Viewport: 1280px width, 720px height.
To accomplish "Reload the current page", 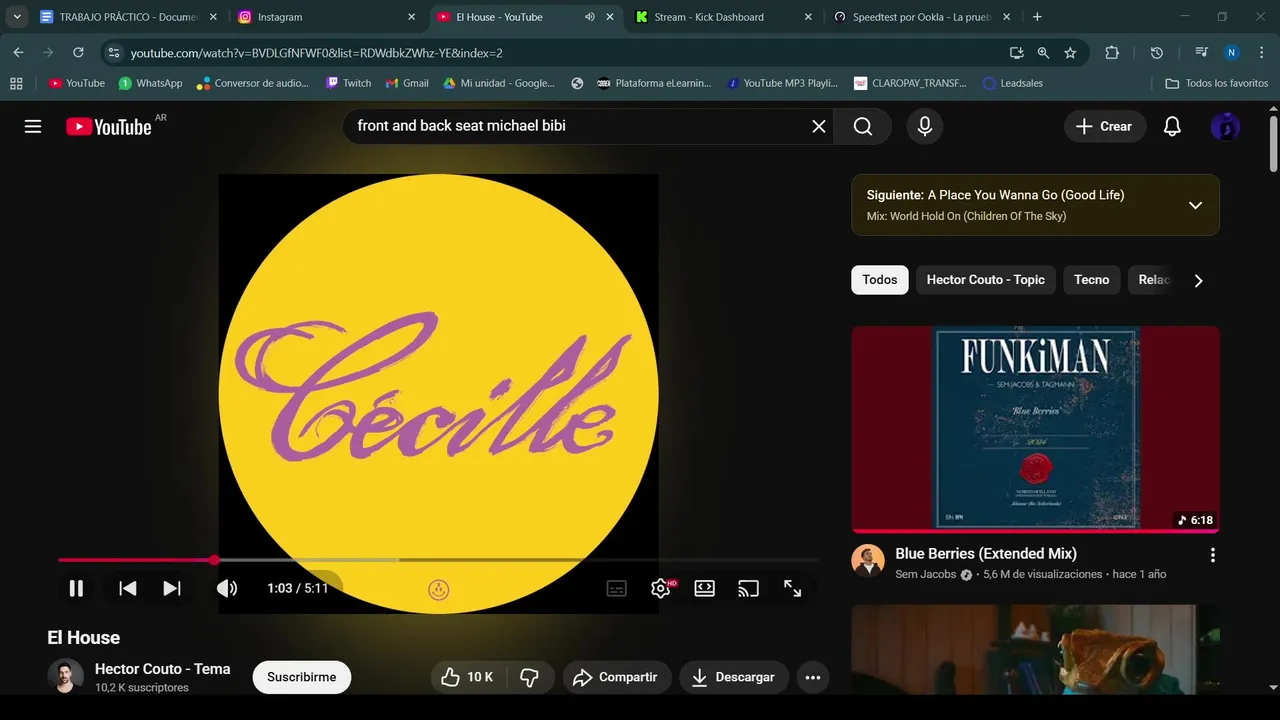I will tap(78, 52).
